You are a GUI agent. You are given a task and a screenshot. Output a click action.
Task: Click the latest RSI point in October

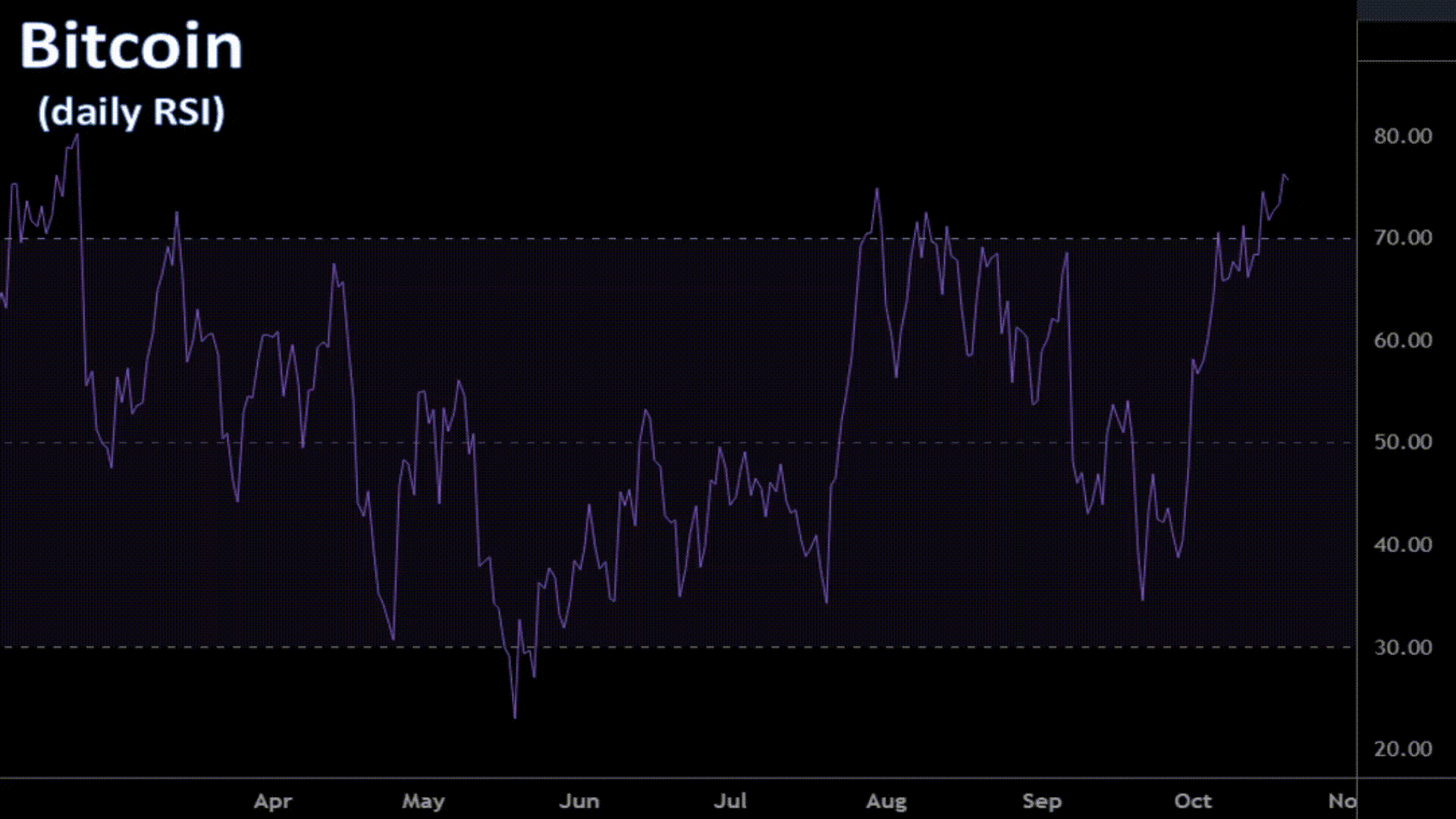[x=1287, y=179]
